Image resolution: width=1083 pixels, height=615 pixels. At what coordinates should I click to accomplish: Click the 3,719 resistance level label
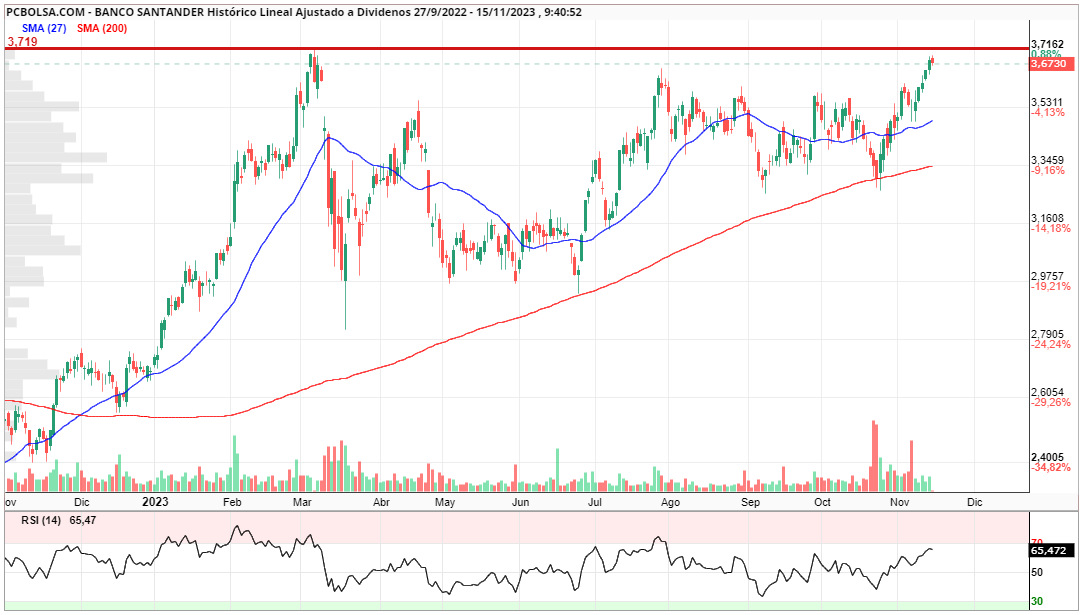[22, 41]
